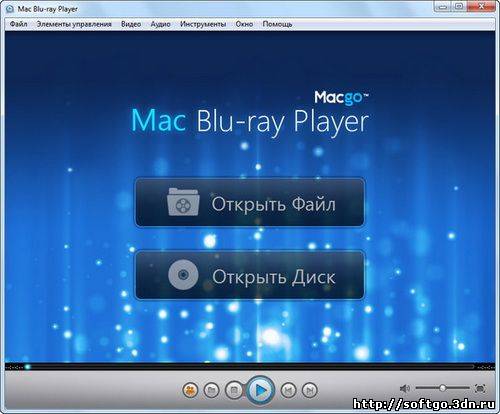500x414 pixels.
Task: Expand the Видео menu
Action: coord(131,24)
